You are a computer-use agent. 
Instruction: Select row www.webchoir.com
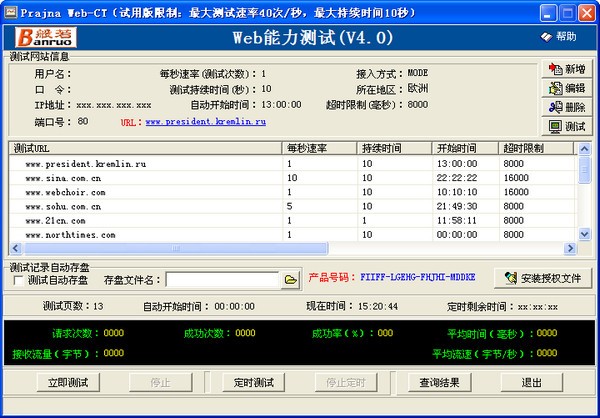[292, 192]
